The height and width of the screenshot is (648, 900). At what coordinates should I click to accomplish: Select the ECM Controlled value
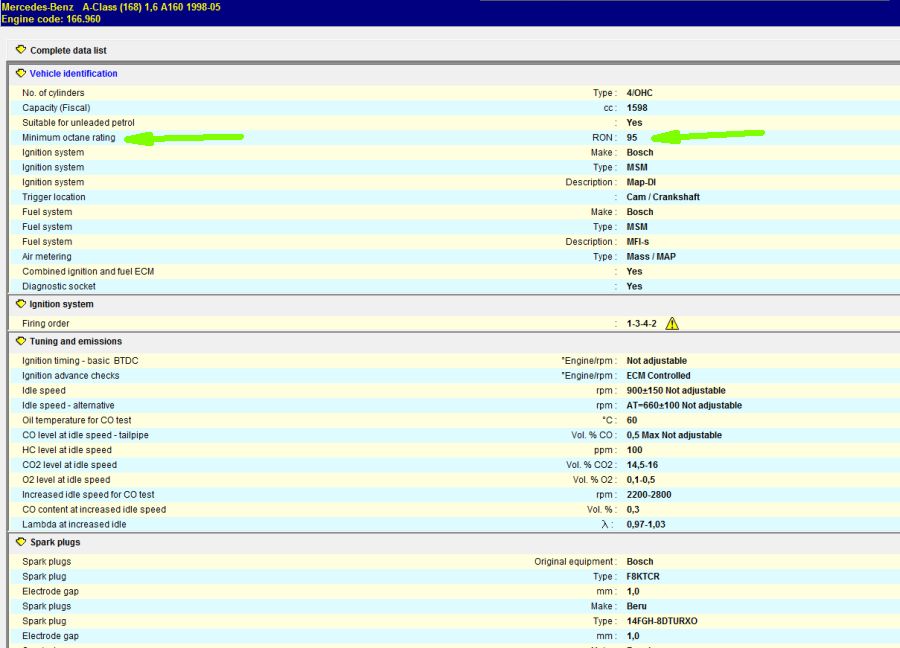point(658,376)
